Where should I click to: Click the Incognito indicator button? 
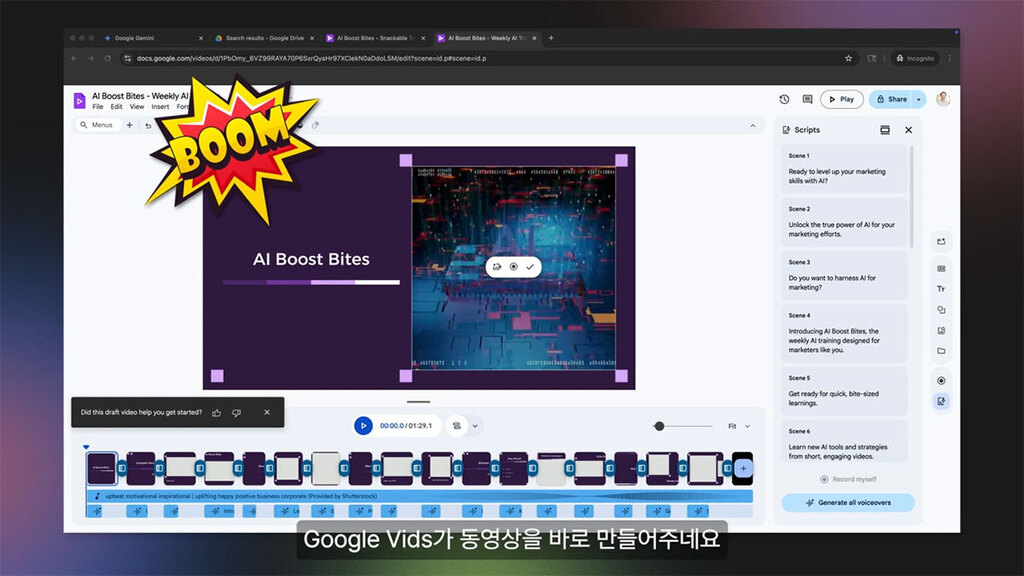(x=915, y=58)
